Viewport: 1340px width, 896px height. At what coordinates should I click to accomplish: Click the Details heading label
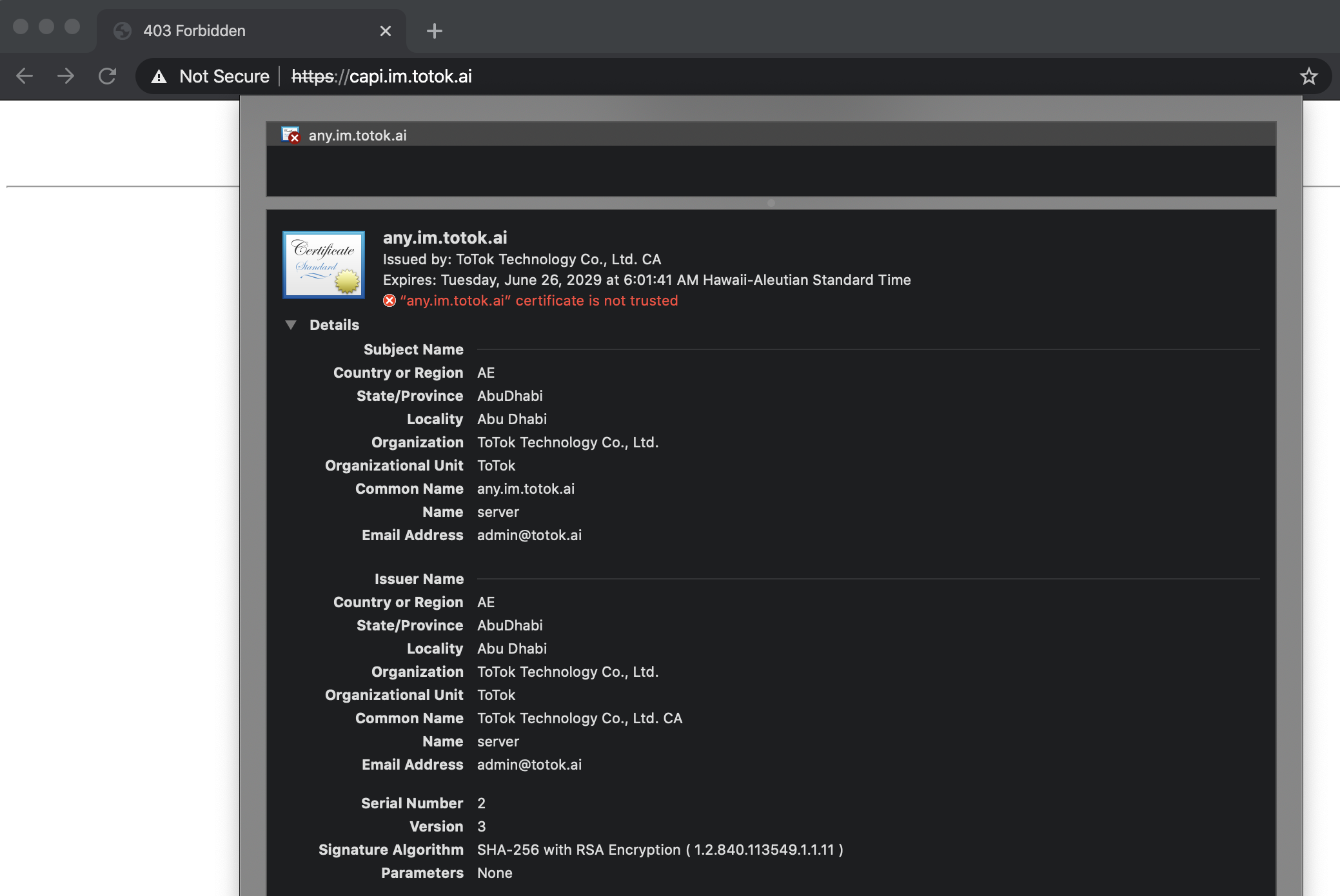click(334, 325)
